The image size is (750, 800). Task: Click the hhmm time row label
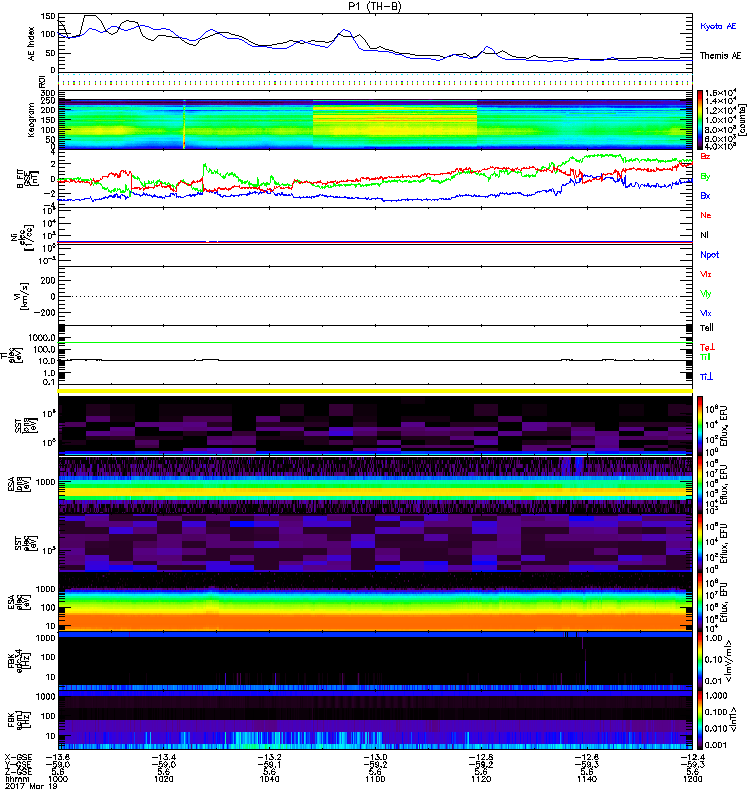17,779
